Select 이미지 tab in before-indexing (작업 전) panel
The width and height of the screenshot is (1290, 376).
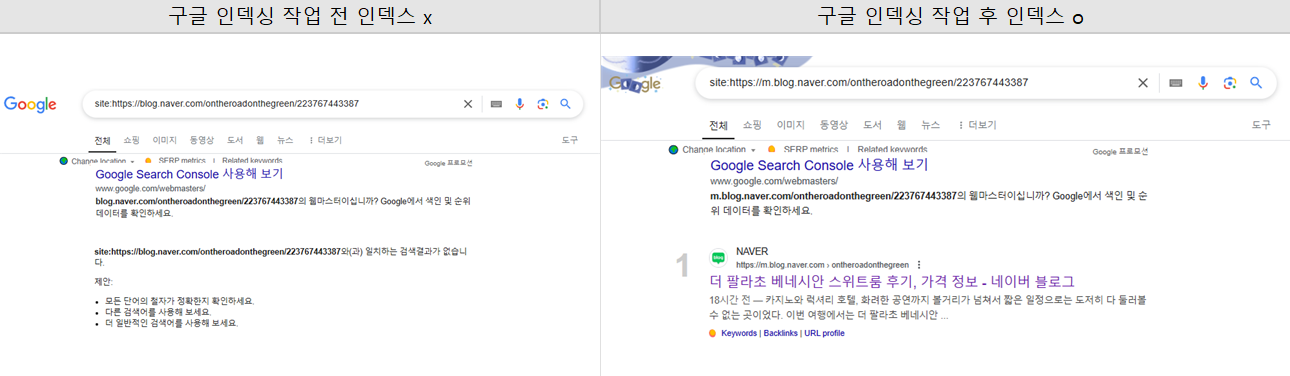pos(165,141)
